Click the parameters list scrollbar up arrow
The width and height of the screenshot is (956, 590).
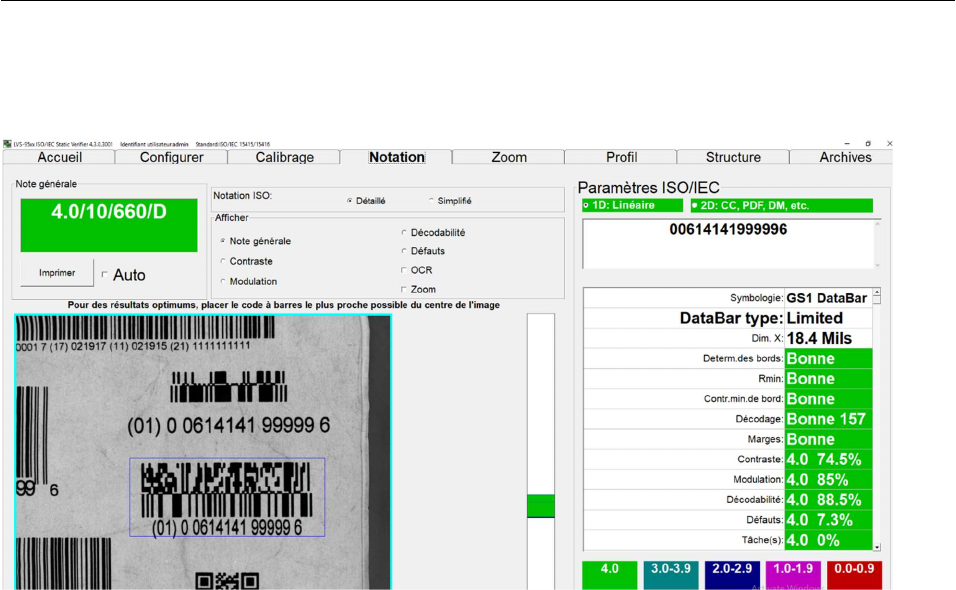coord(877,292)
